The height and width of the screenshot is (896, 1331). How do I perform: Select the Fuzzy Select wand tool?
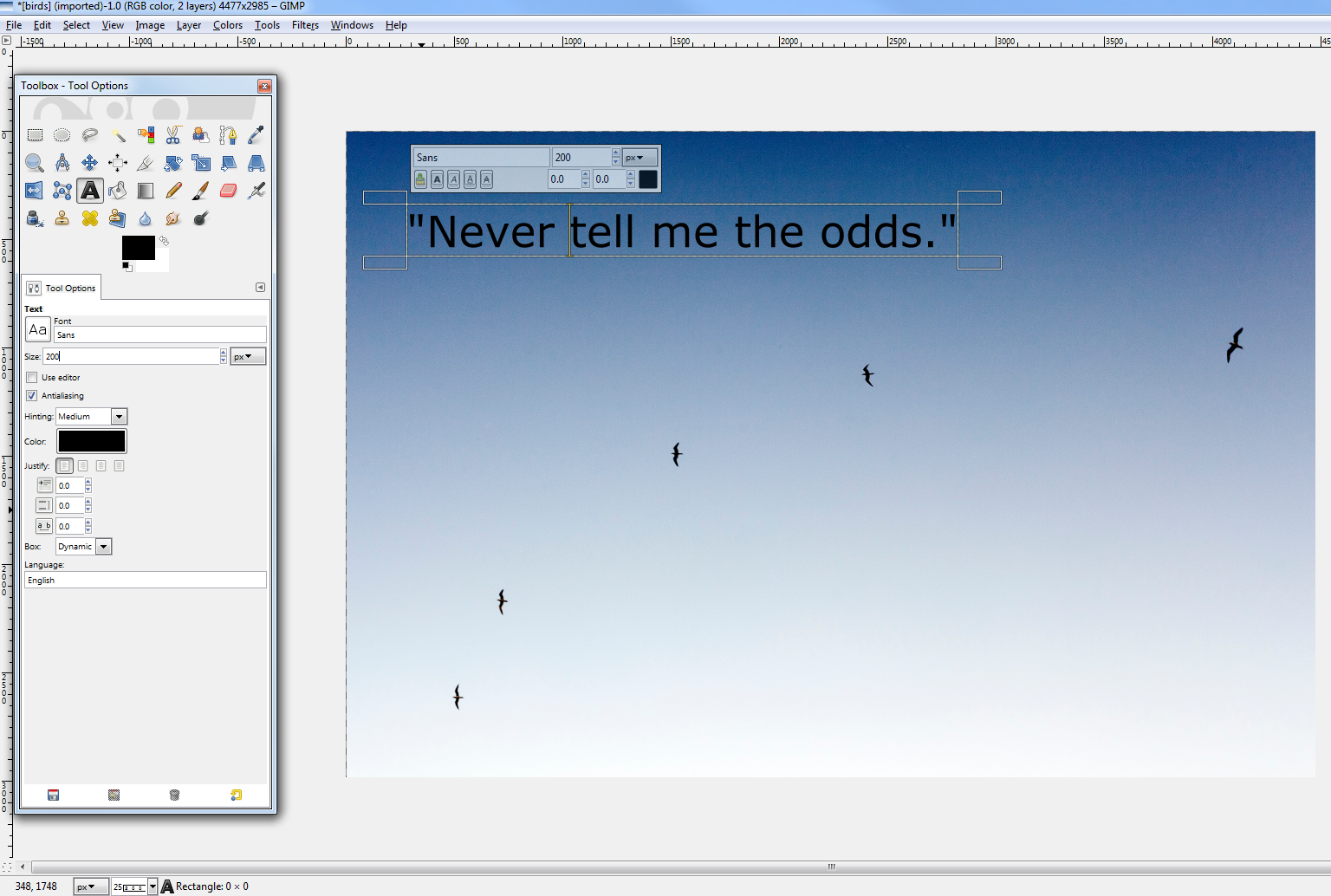[x=118, y=135]
